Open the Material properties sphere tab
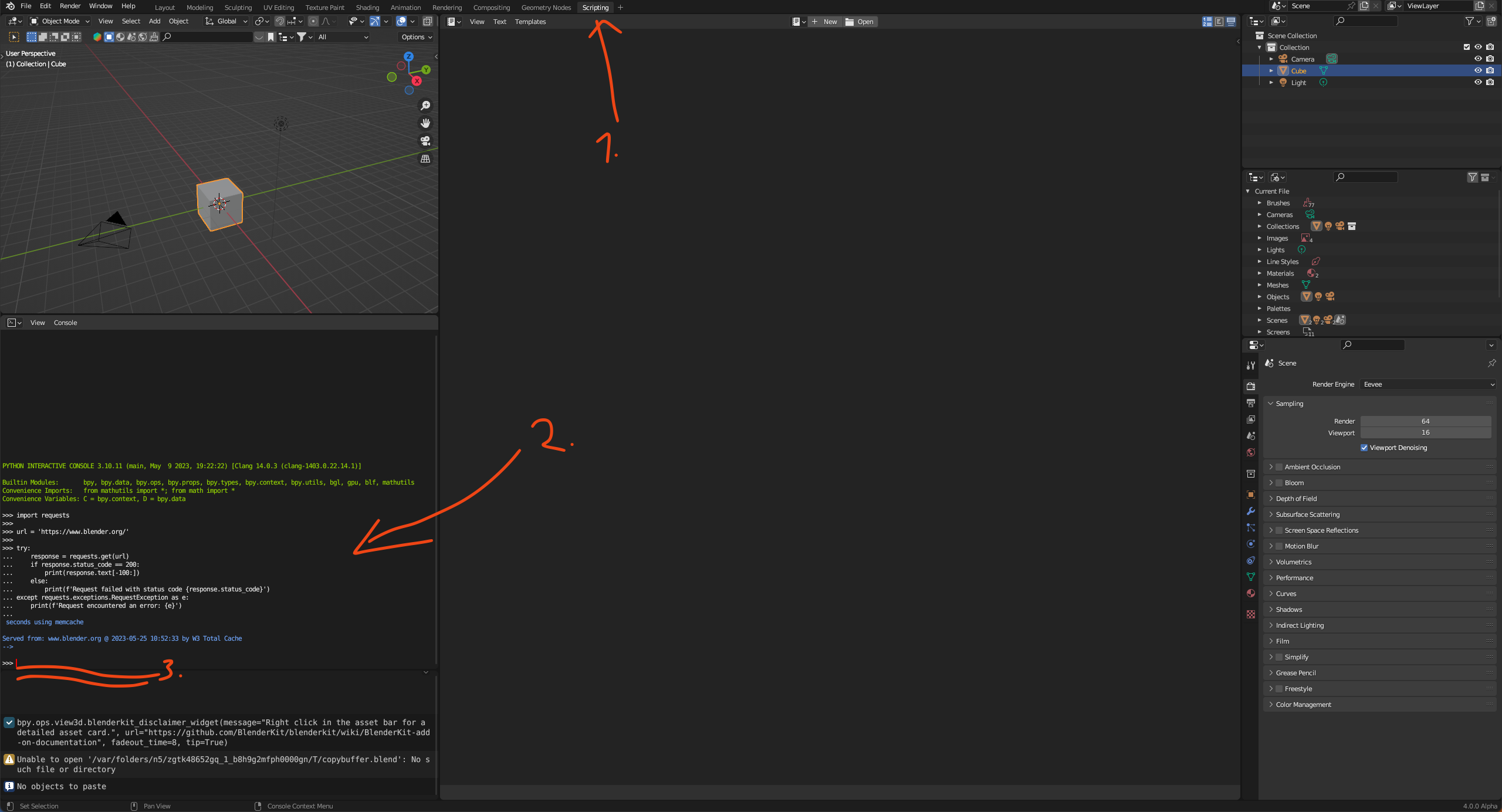1502x812 pixels. 1251,593
